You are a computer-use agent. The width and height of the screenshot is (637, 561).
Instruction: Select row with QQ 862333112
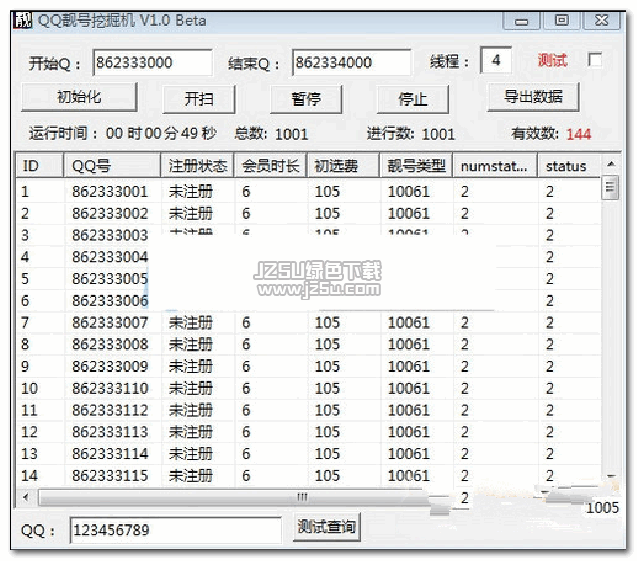[308, 410]
